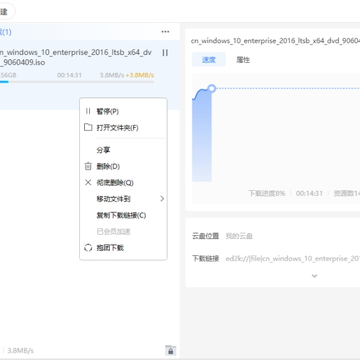
Task: Select 删除(D) in the context menu
Action: pos(108,166)
